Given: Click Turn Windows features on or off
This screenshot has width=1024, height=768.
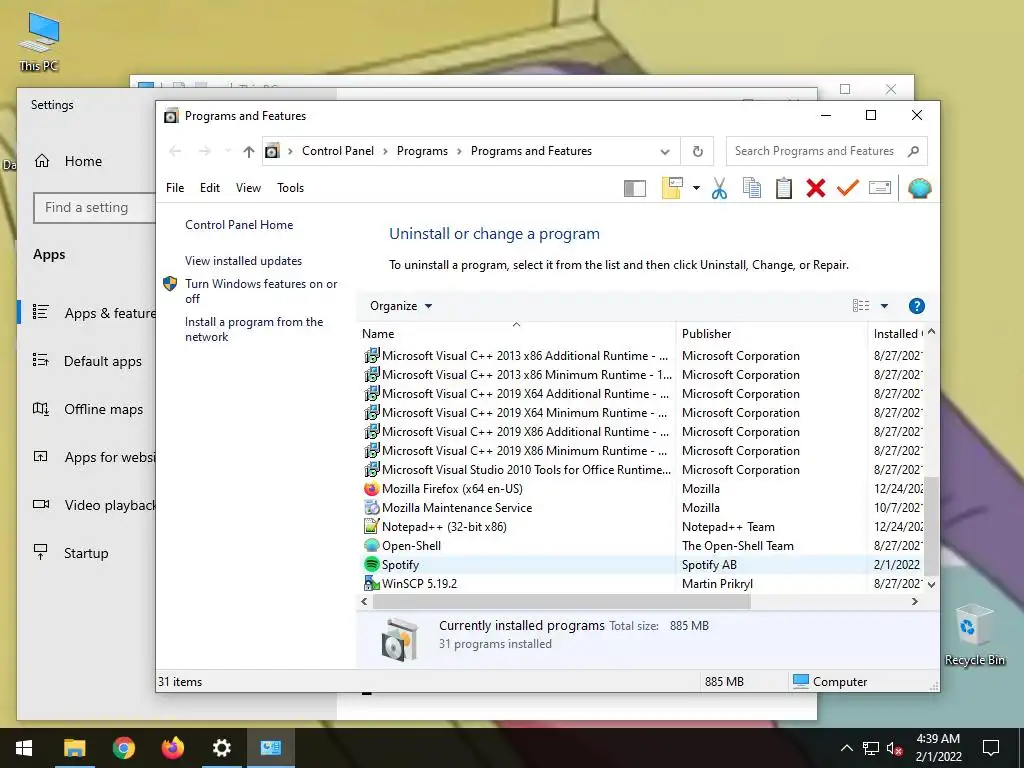Looking at the screenshot, I should 261,291.
